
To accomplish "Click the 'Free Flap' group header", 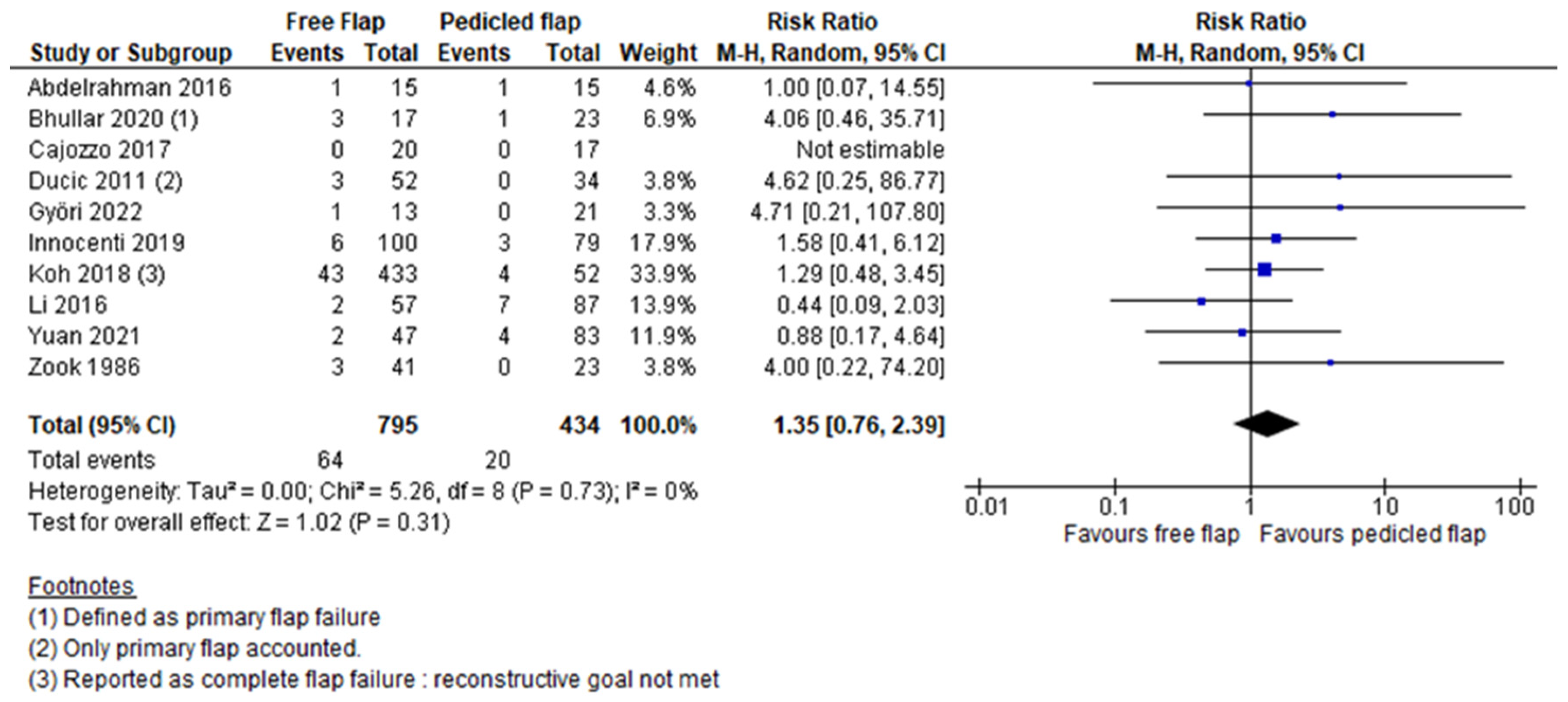I will pyautogui.click(x=335, y=22).
